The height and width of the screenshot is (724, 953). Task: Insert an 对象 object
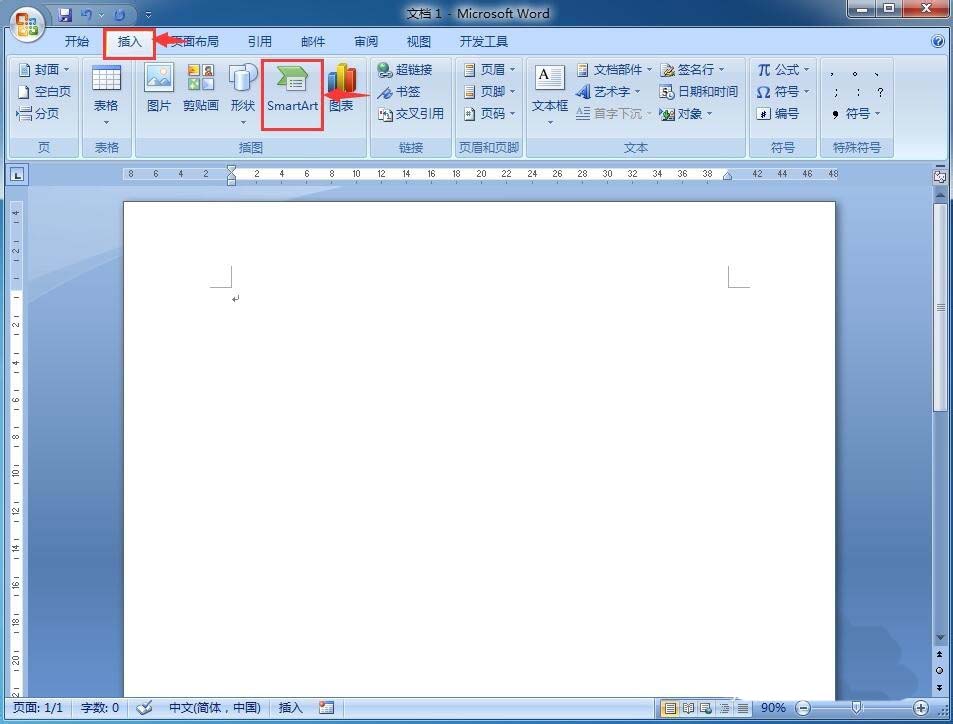pyautogui.click(x=686, y=114)
